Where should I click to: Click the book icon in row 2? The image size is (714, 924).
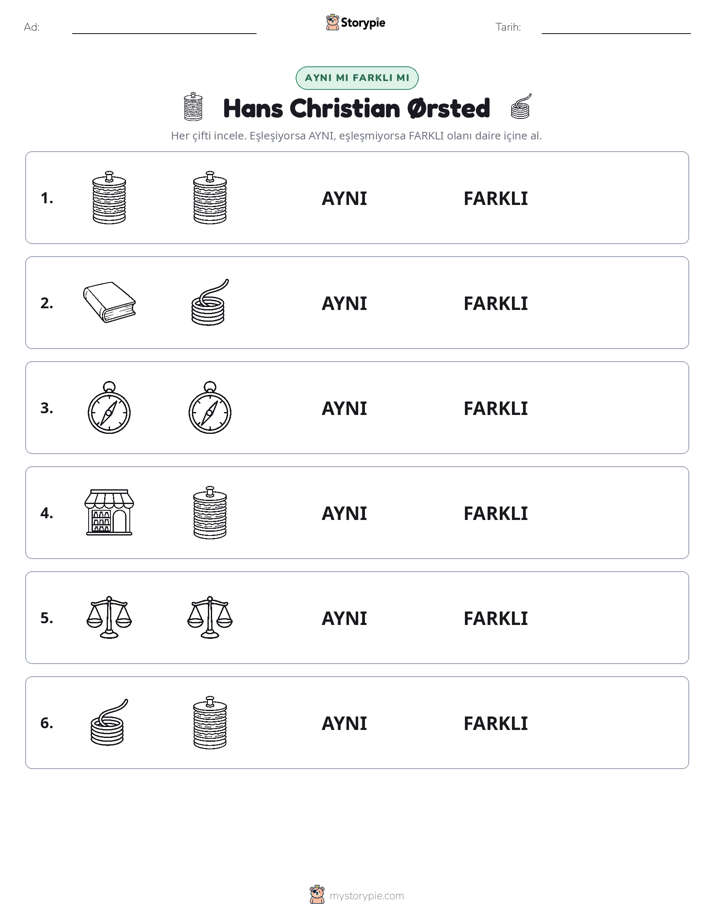point(109,302)
